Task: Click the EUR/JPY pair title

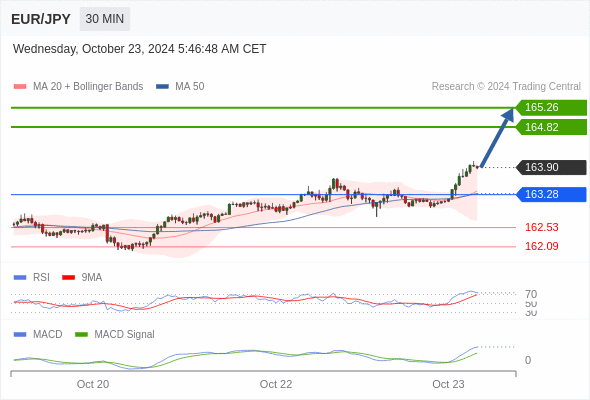Action: click(41, 19)
